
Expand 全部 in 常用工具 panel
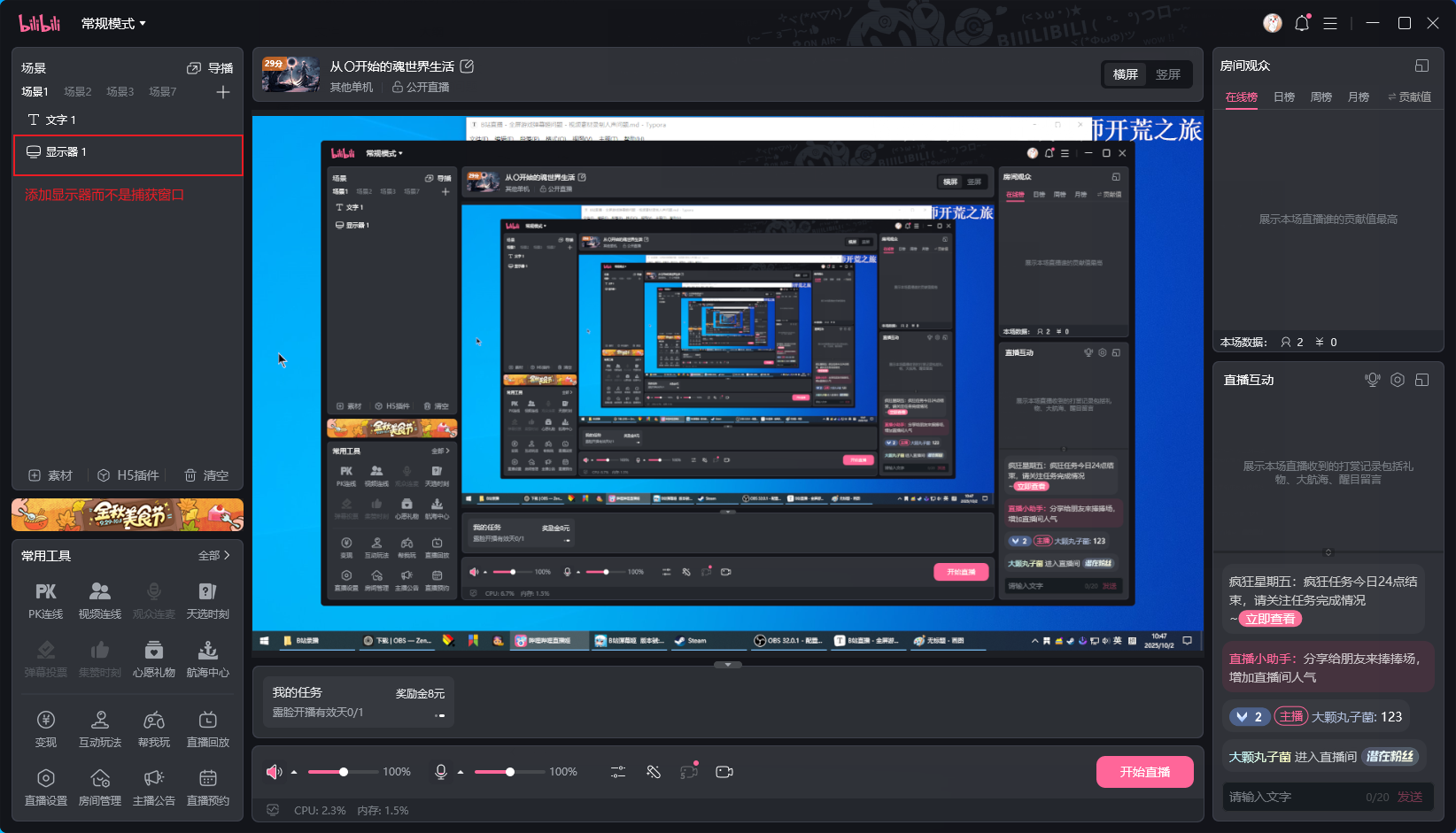(x=213, y=556)
